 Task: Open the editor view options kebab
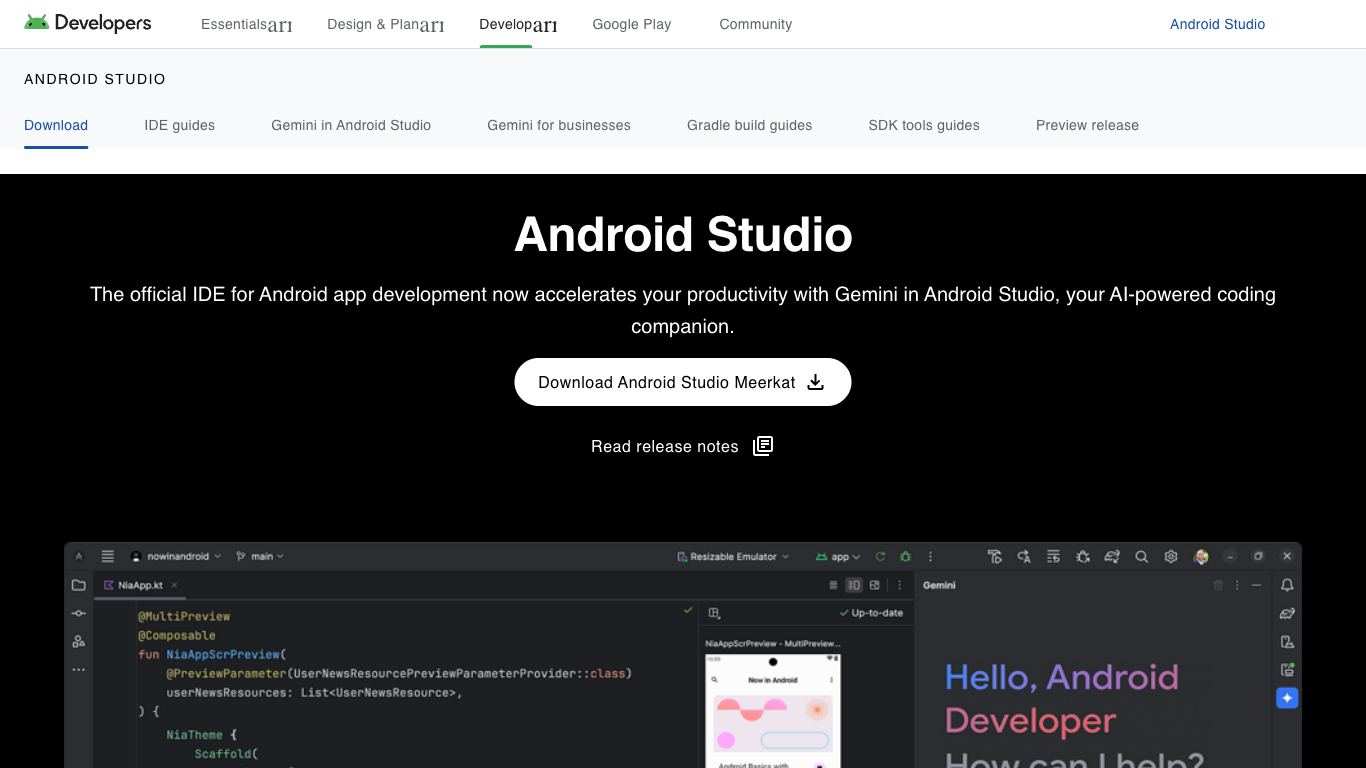pos(900,585)
